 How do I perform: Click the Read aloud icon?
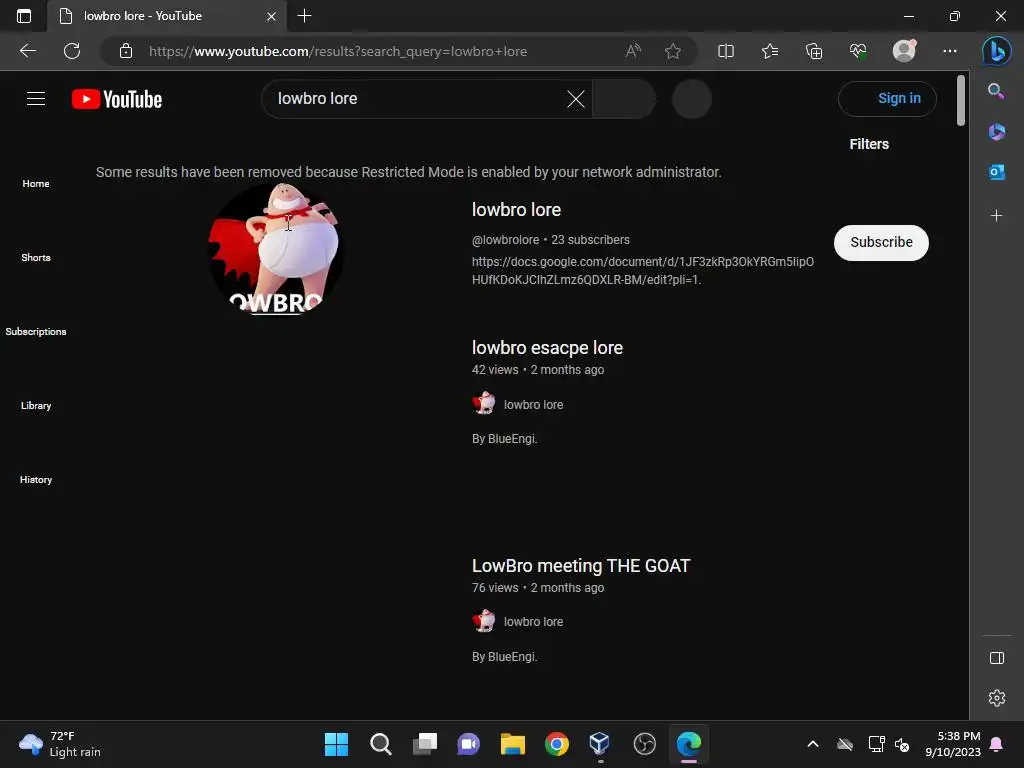[x=633, y=51]
